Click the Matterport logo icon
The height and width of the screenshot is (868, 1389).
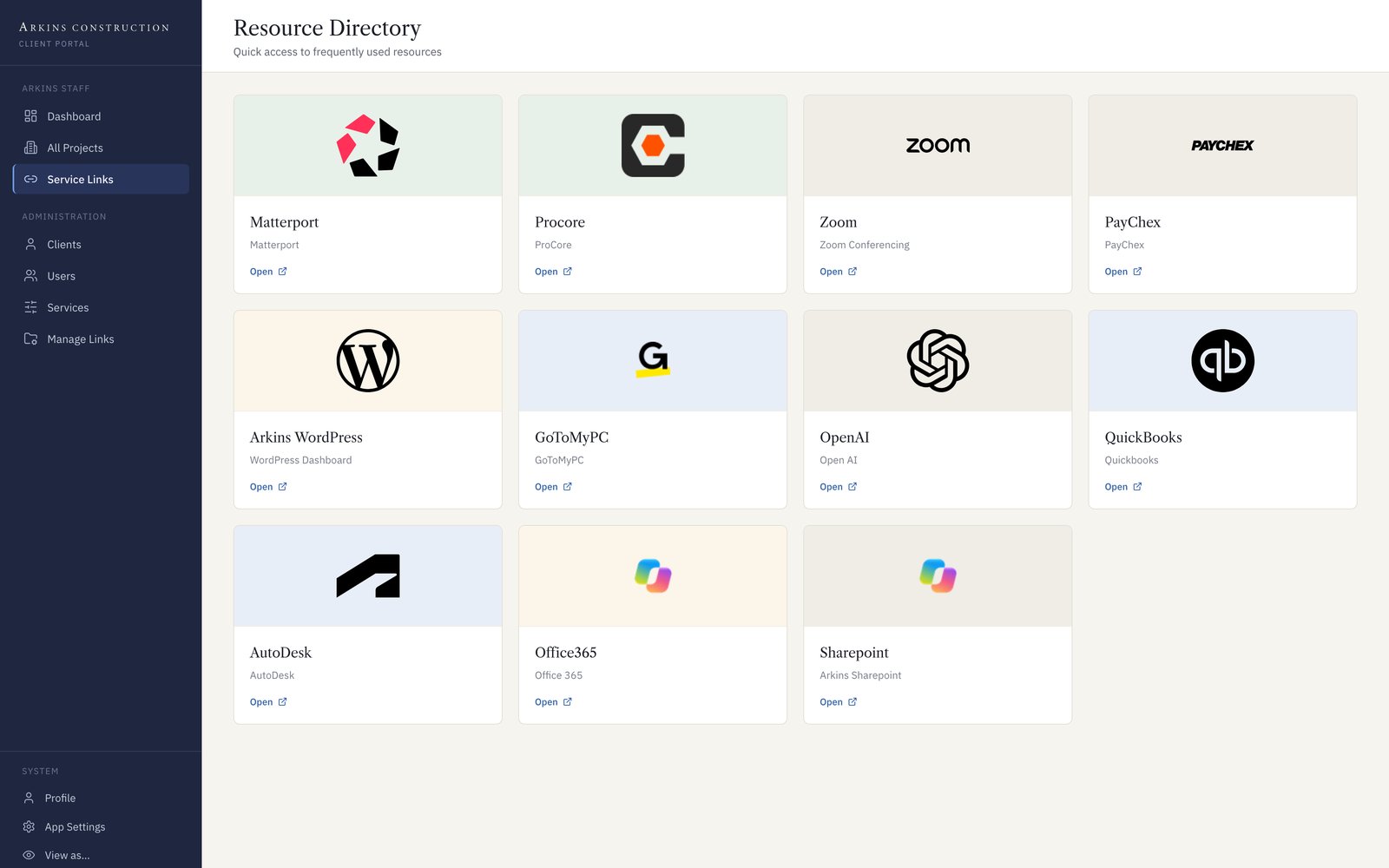point(368,146)
